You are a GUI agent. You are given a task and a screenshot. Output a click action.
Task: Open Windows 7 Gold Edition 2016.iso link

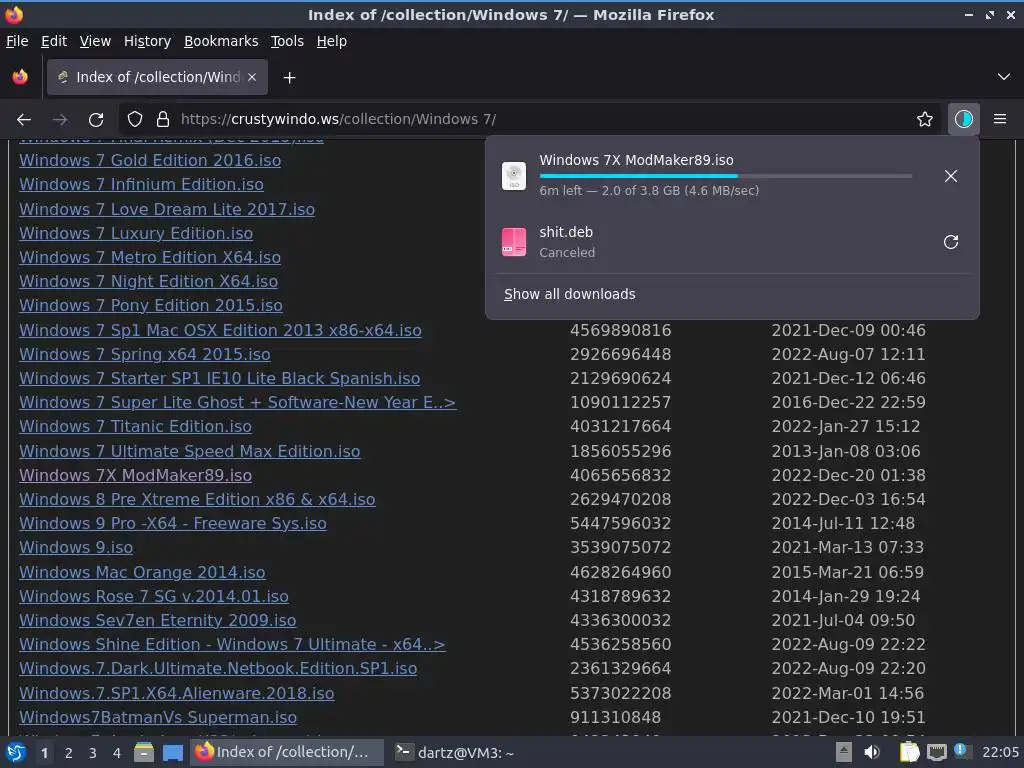150,160
